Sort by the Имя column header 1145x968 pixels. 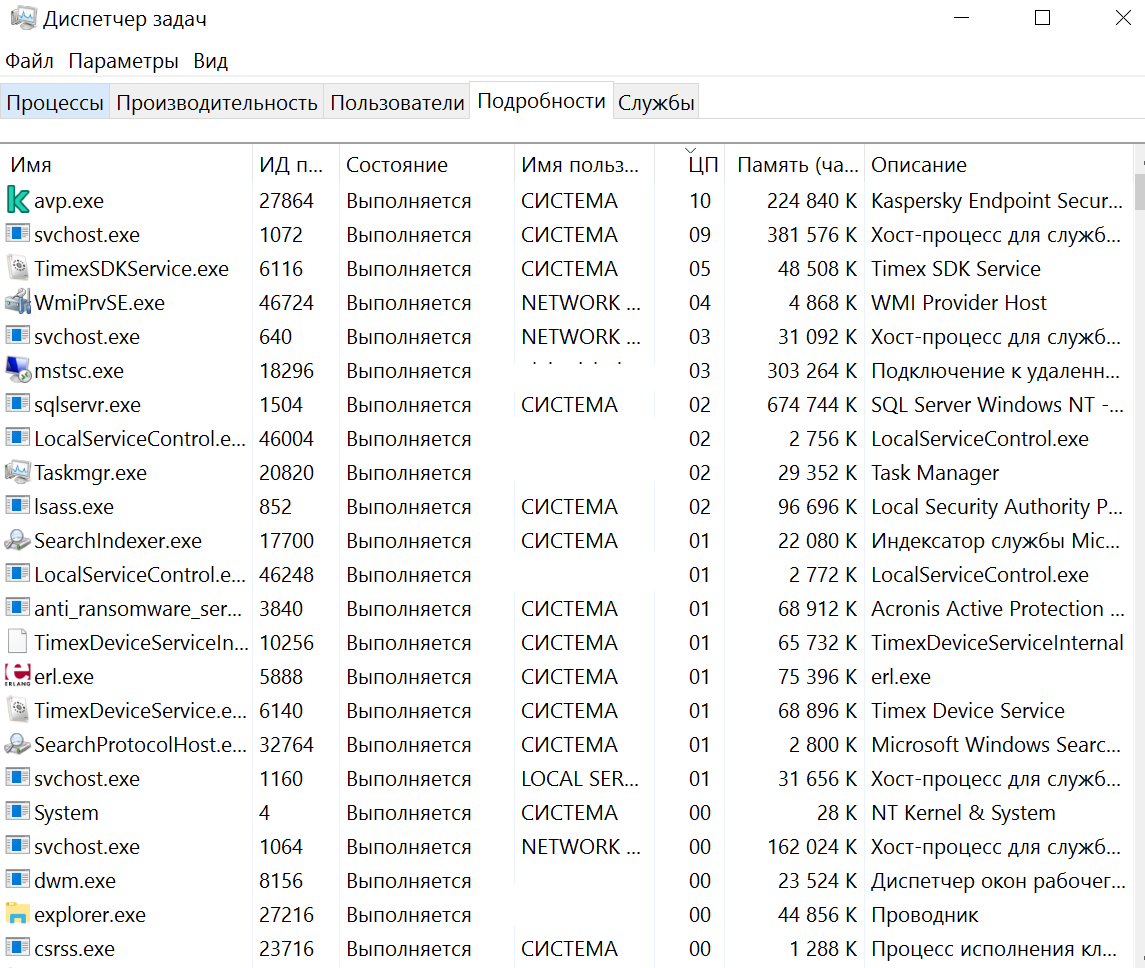tap(127, 164)
